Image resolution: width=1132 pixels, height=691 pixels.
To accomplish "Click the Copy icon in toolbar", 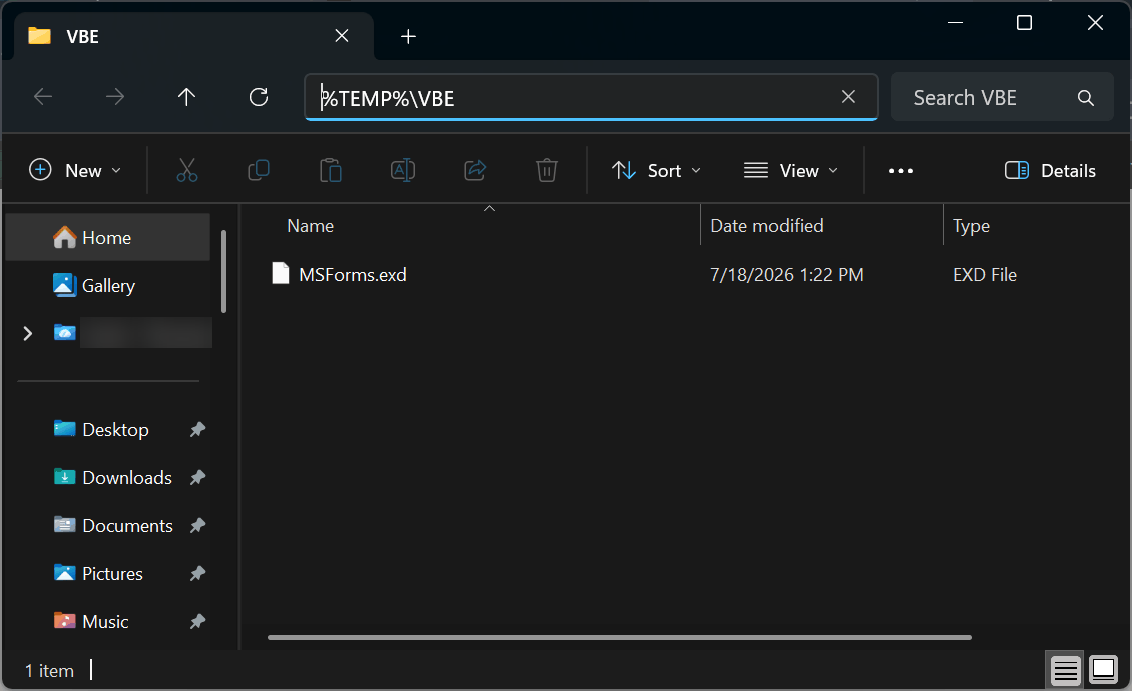I will pyautogui.click(x=258, y=170).
